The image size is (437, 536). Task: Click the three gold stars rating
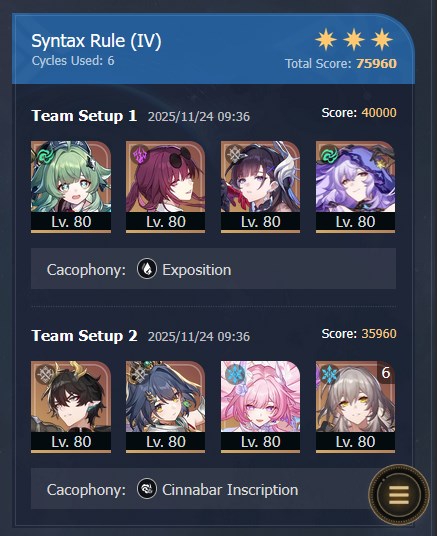coord(354,39)
